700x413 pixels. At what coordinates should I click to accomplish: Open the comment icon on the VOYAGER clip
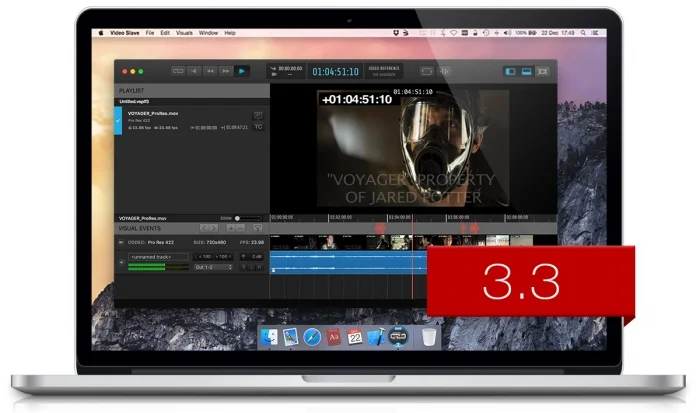(x=258, y=115)
